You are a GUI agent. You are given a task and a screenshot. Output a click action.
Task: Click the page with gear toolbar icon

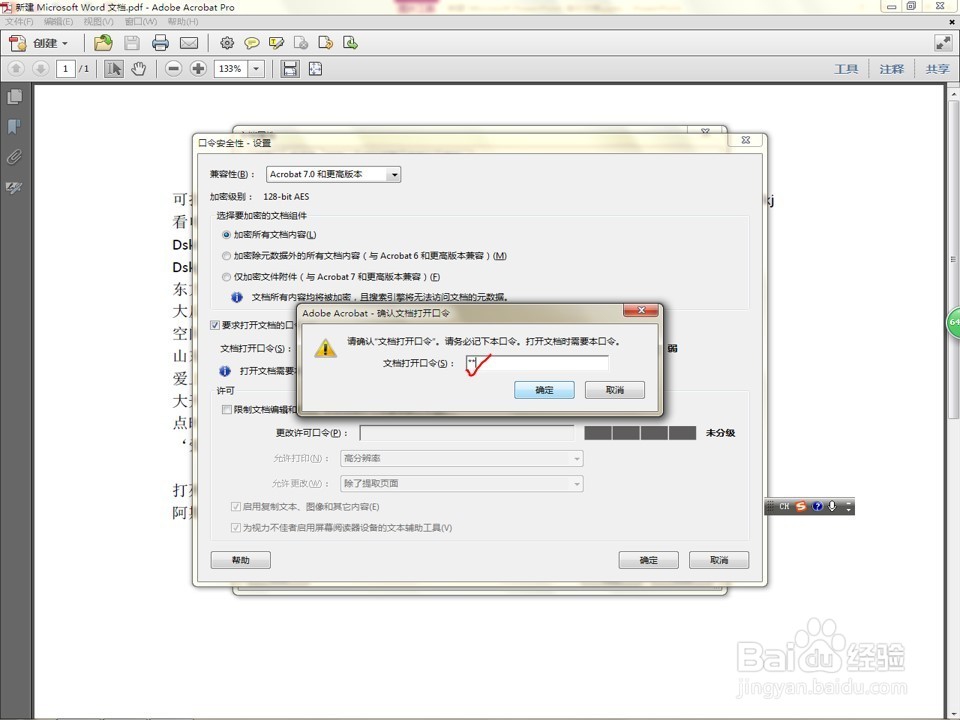301,43
